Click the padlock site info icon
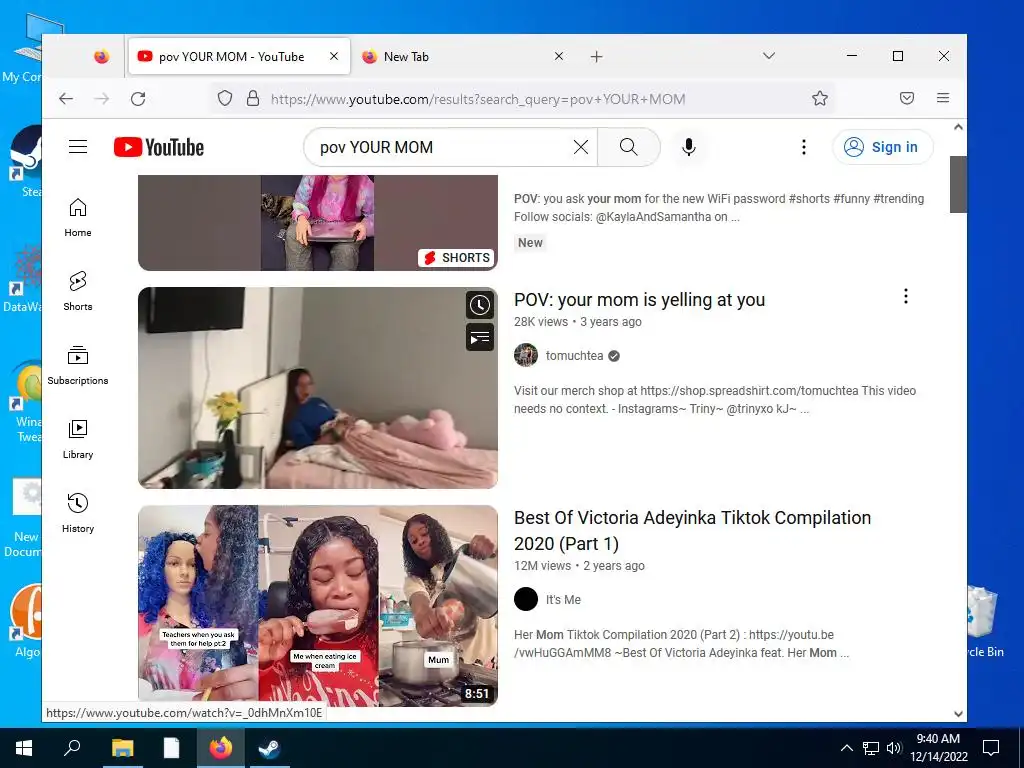The image size is (1024, 768). pyautogui.click(x=253, y=99)
